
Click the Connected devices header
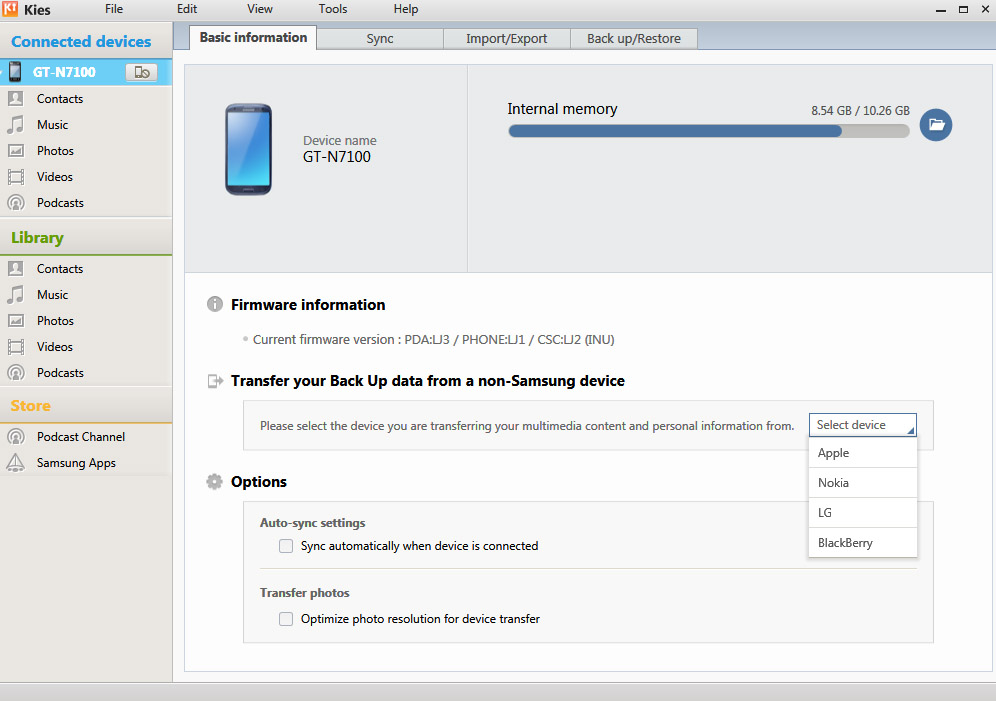pos(81,41)
